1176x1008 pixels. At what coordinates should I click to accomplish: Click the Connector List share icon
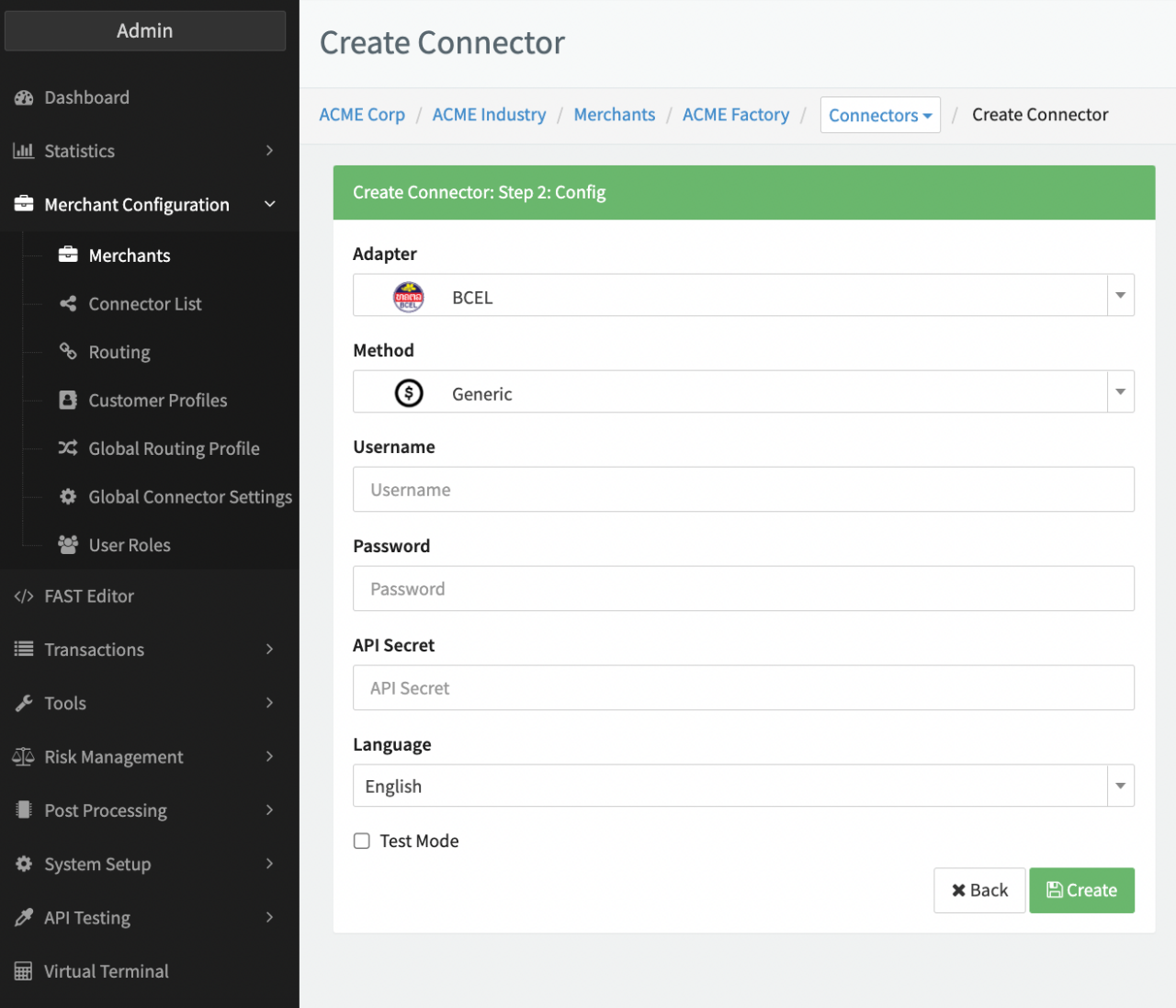click(x=68, y=303)
